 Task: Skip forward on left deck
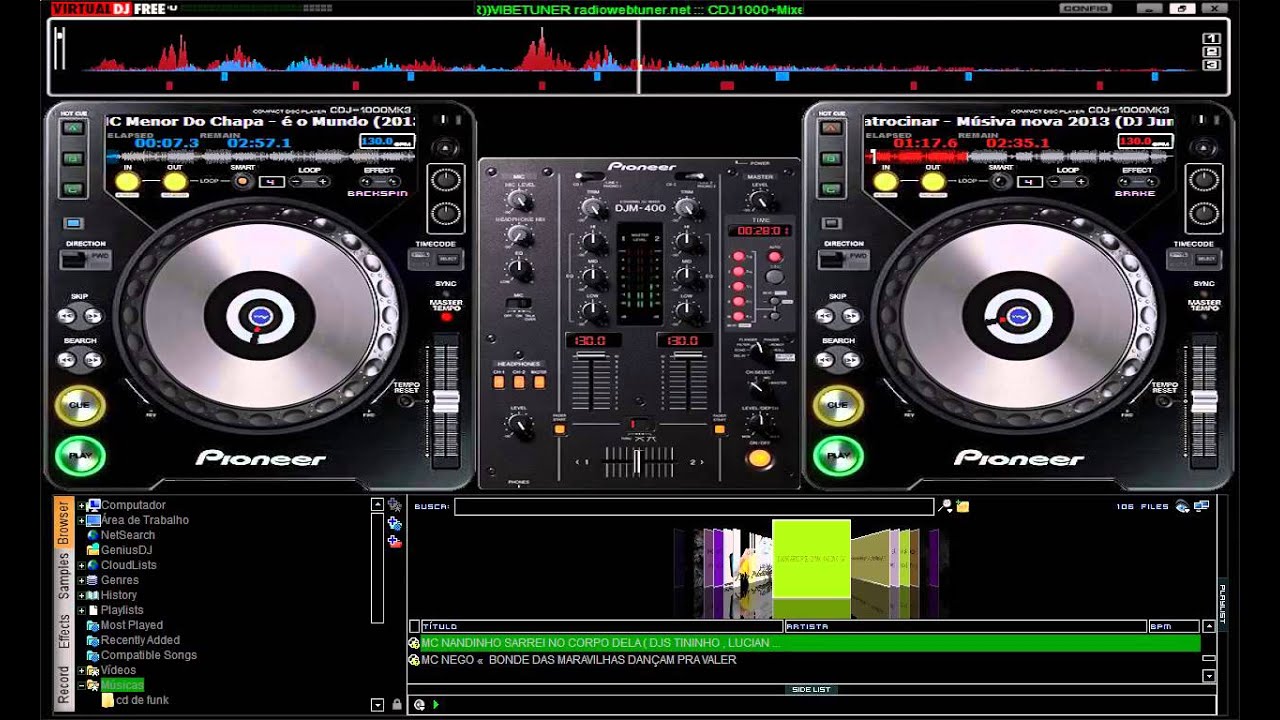[92, 316]
